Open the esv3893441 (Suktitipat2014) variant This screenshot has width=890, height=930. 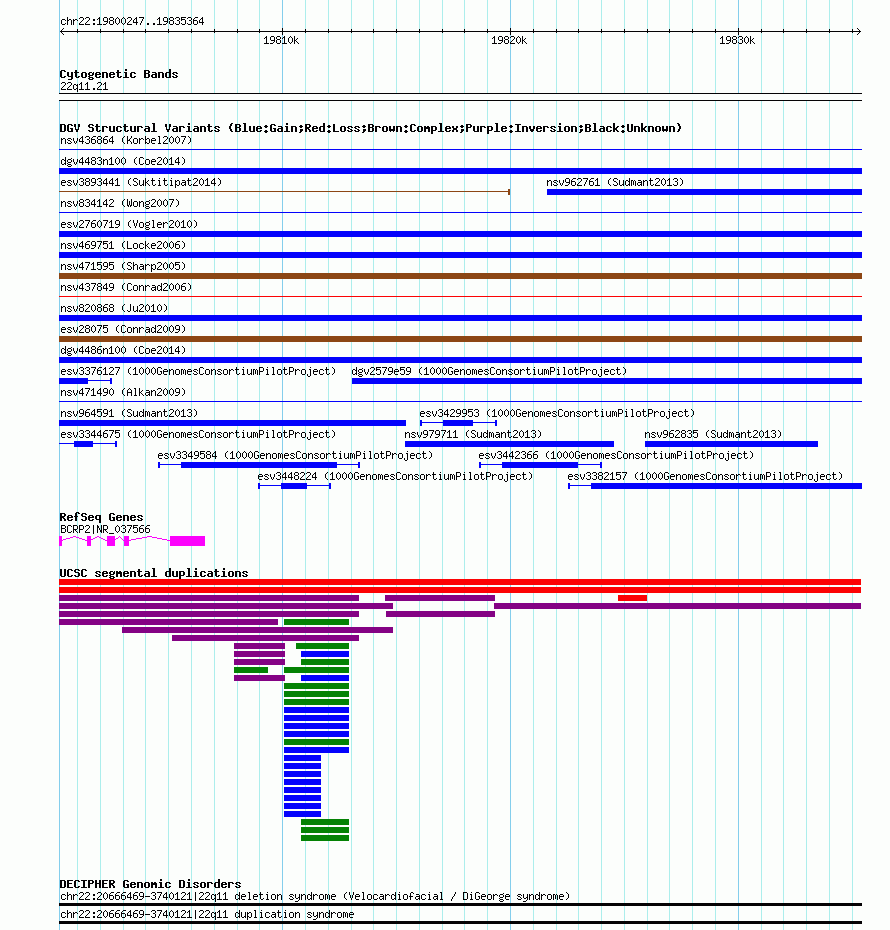point(141,182)
